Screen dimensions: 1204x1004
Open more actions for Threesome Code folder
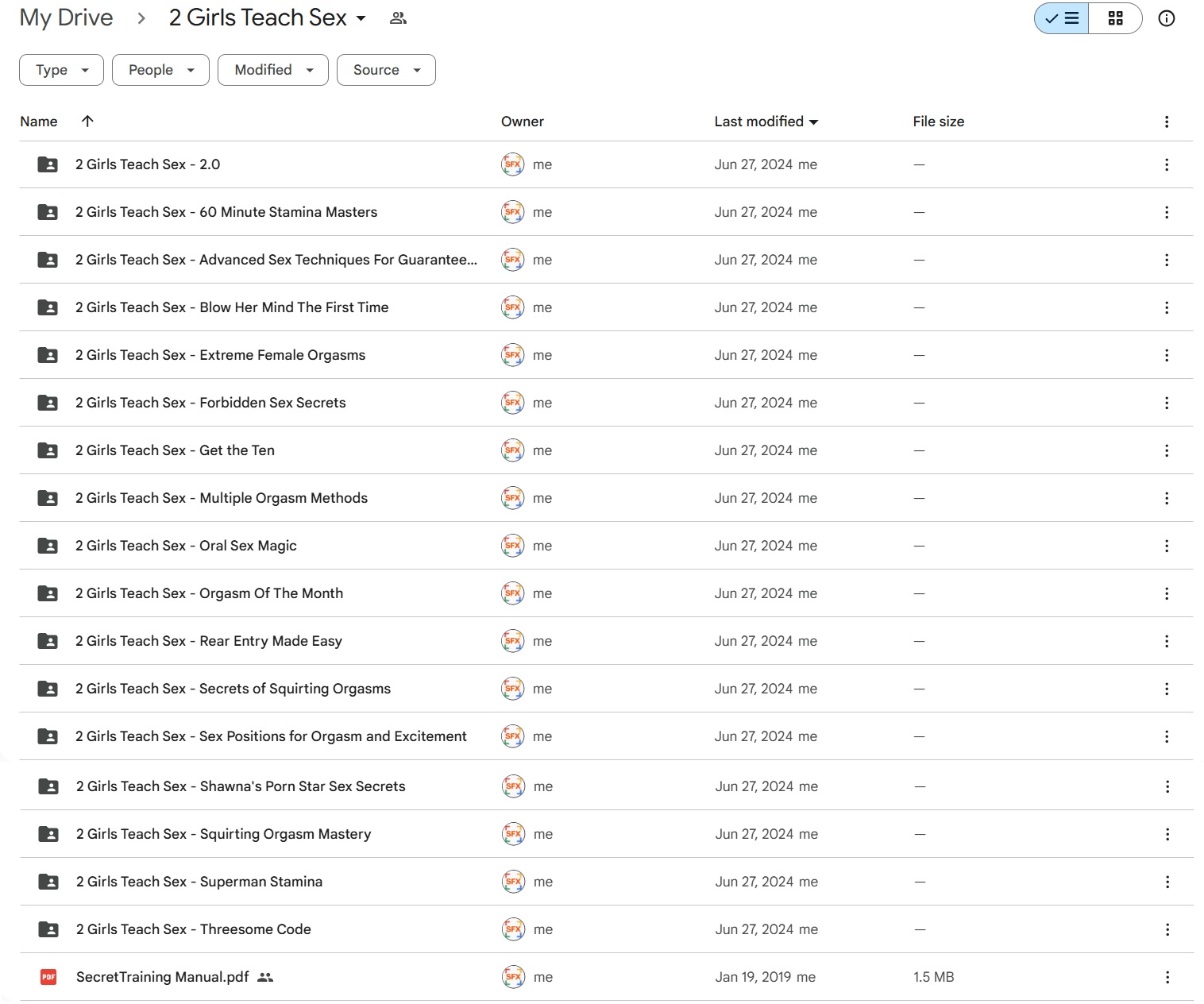pos(1167,929)
